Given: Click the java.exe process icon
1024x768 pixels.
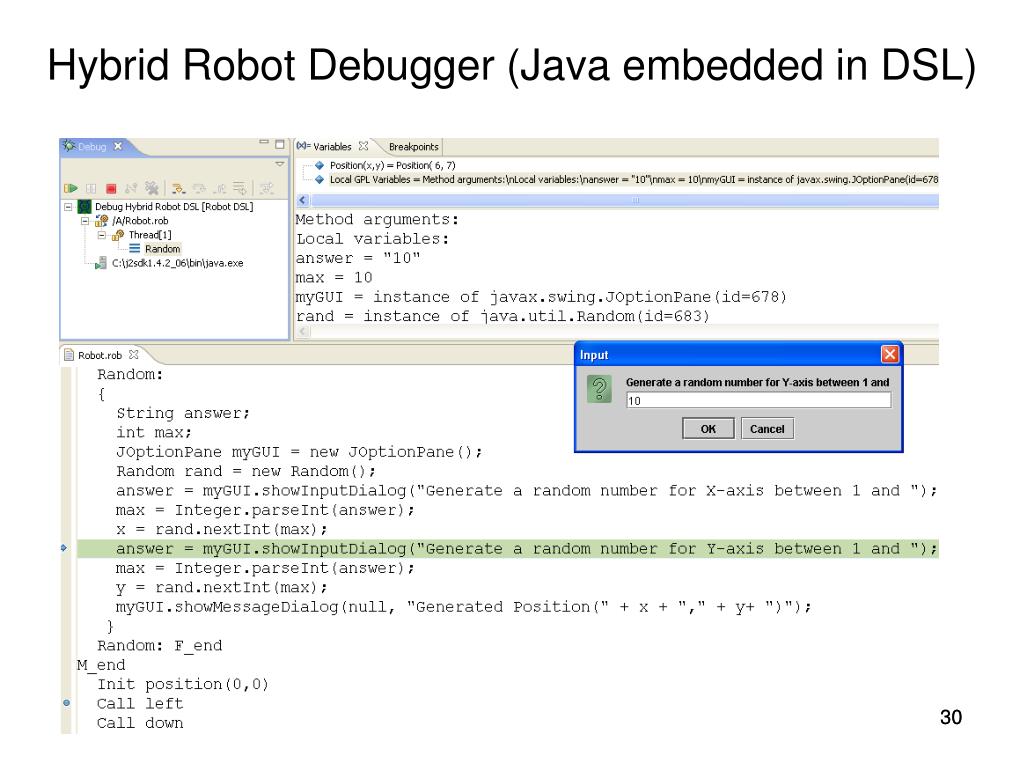Looking at the screenshot, I should 101,263.
